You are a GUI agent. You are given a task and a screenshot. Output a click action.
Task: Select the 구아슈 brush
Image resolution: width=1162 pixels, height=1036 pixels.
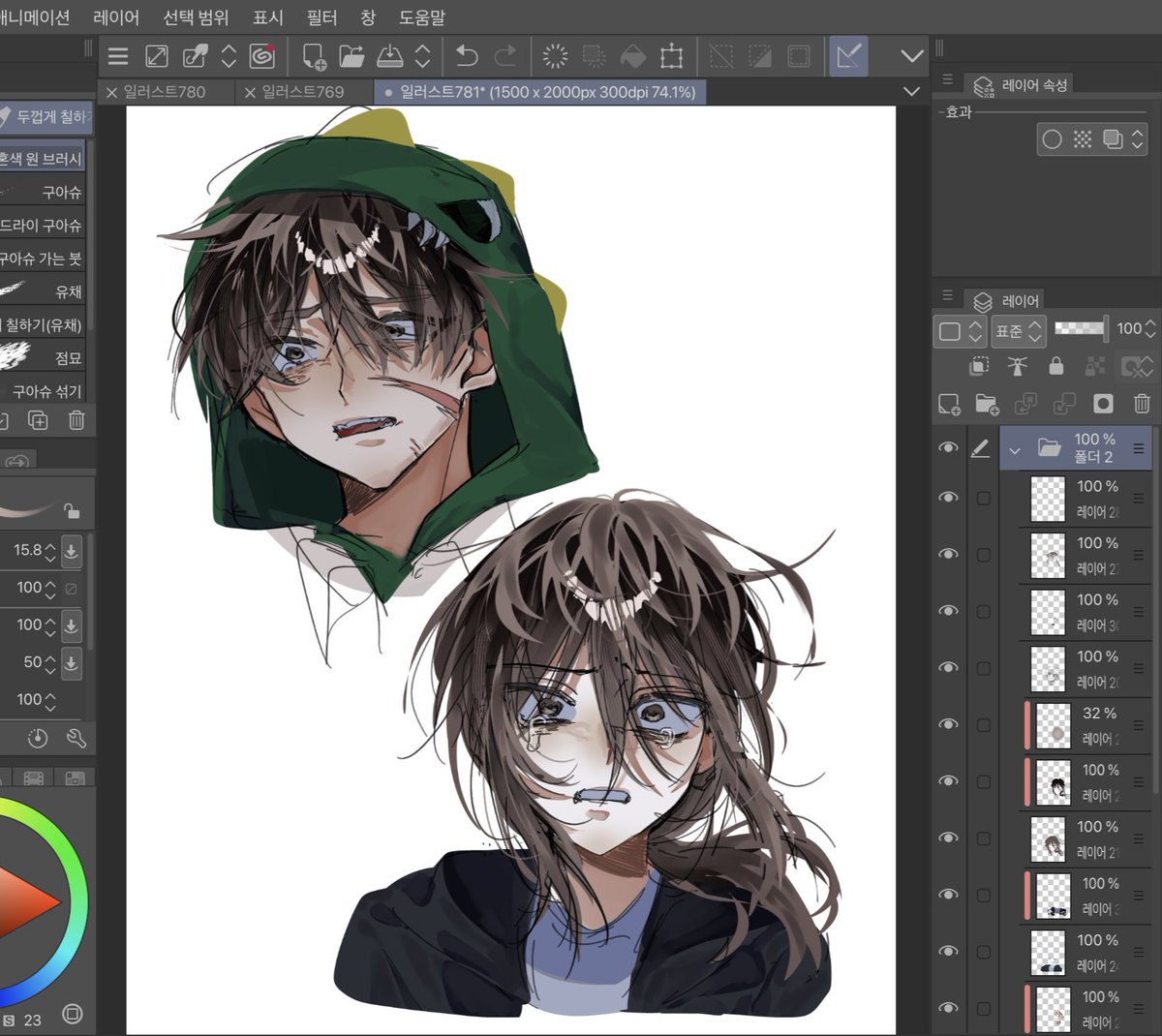coord(43,192)
